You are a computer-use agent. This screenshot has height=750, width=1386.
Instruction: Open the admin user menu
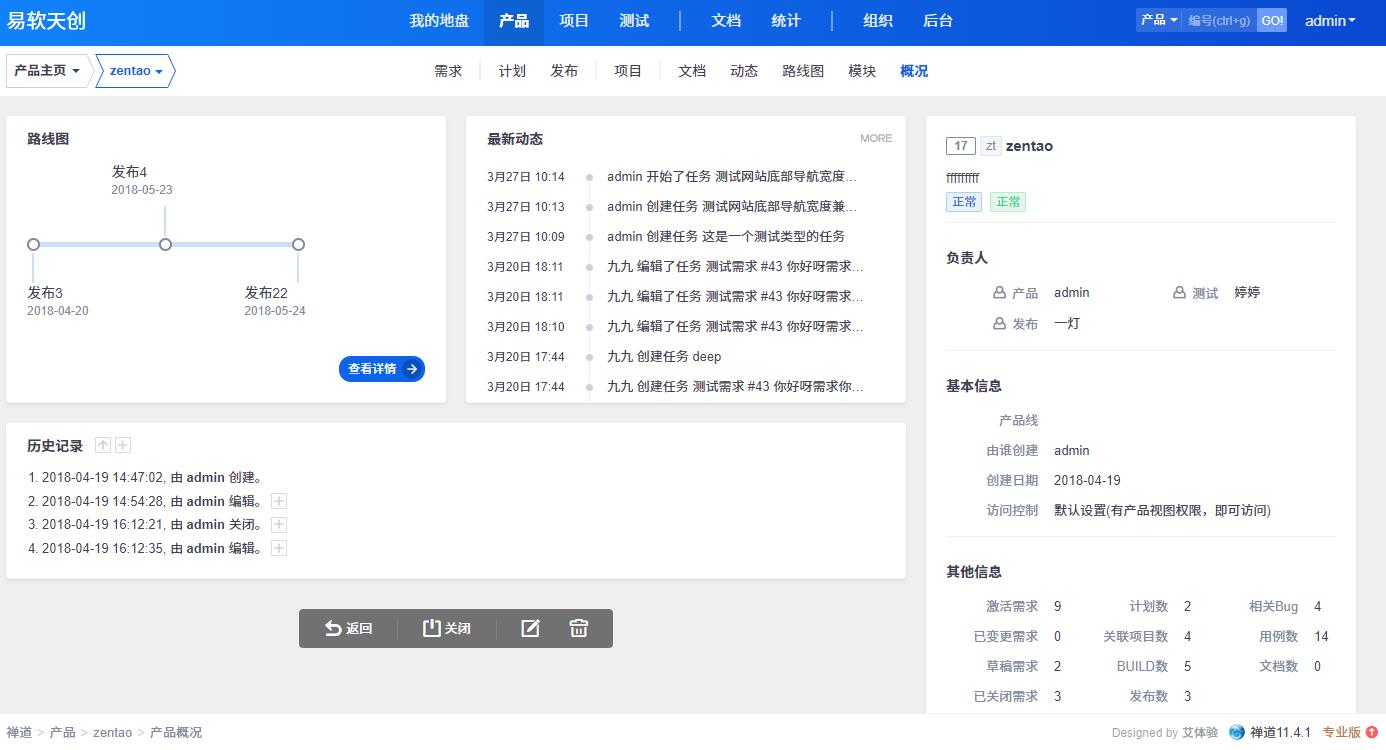(1330, 21)
